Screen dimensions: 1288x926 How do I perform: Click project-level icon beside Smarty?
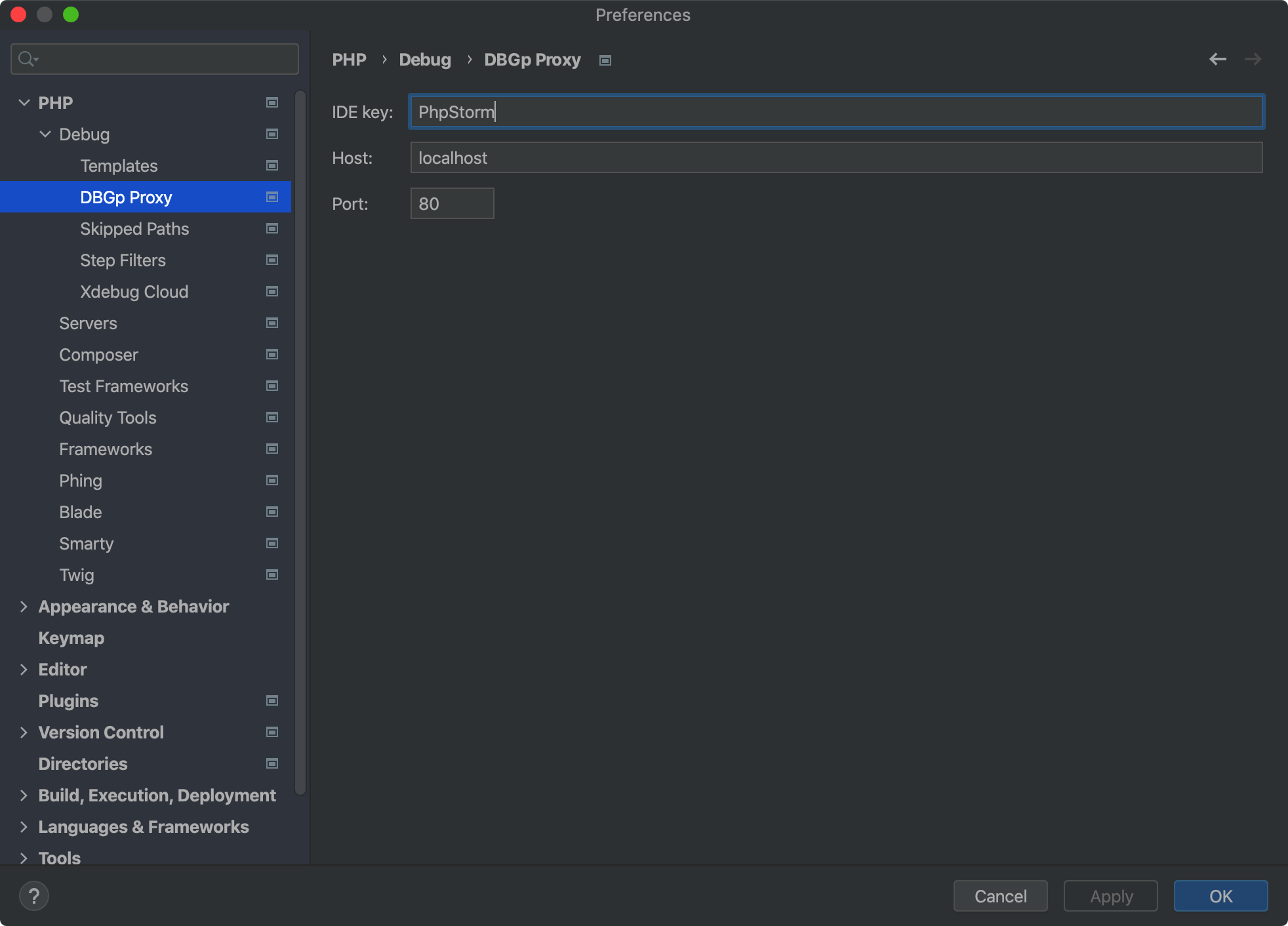point(272,543)
